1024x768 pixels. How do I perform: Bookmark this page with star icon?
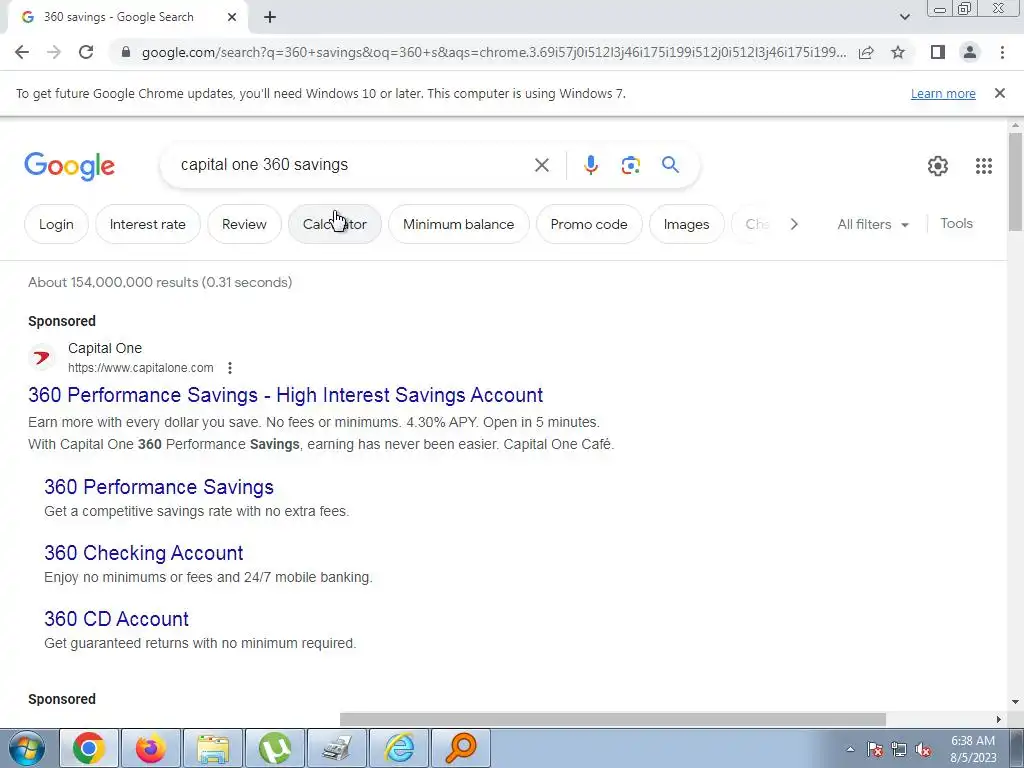coord(898,52)
